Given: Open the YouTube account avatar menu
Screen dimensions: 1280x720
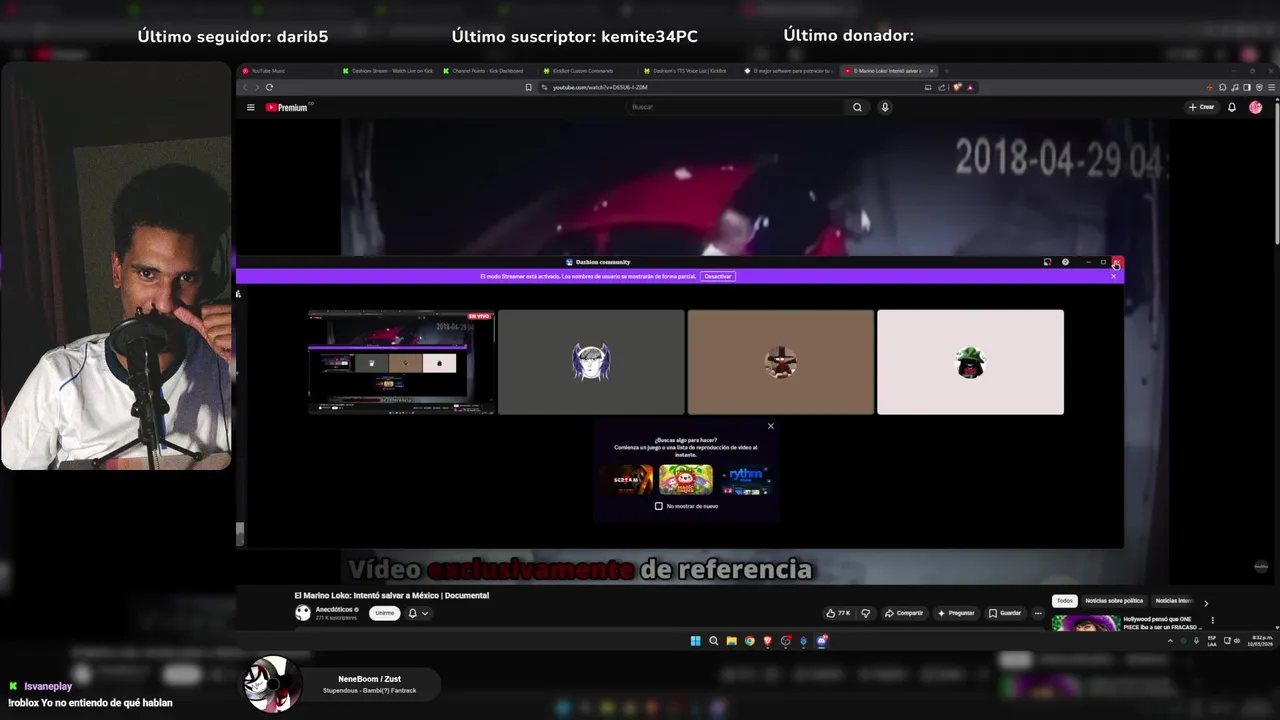Looking at the screenshot, I should pos(1256,107).
